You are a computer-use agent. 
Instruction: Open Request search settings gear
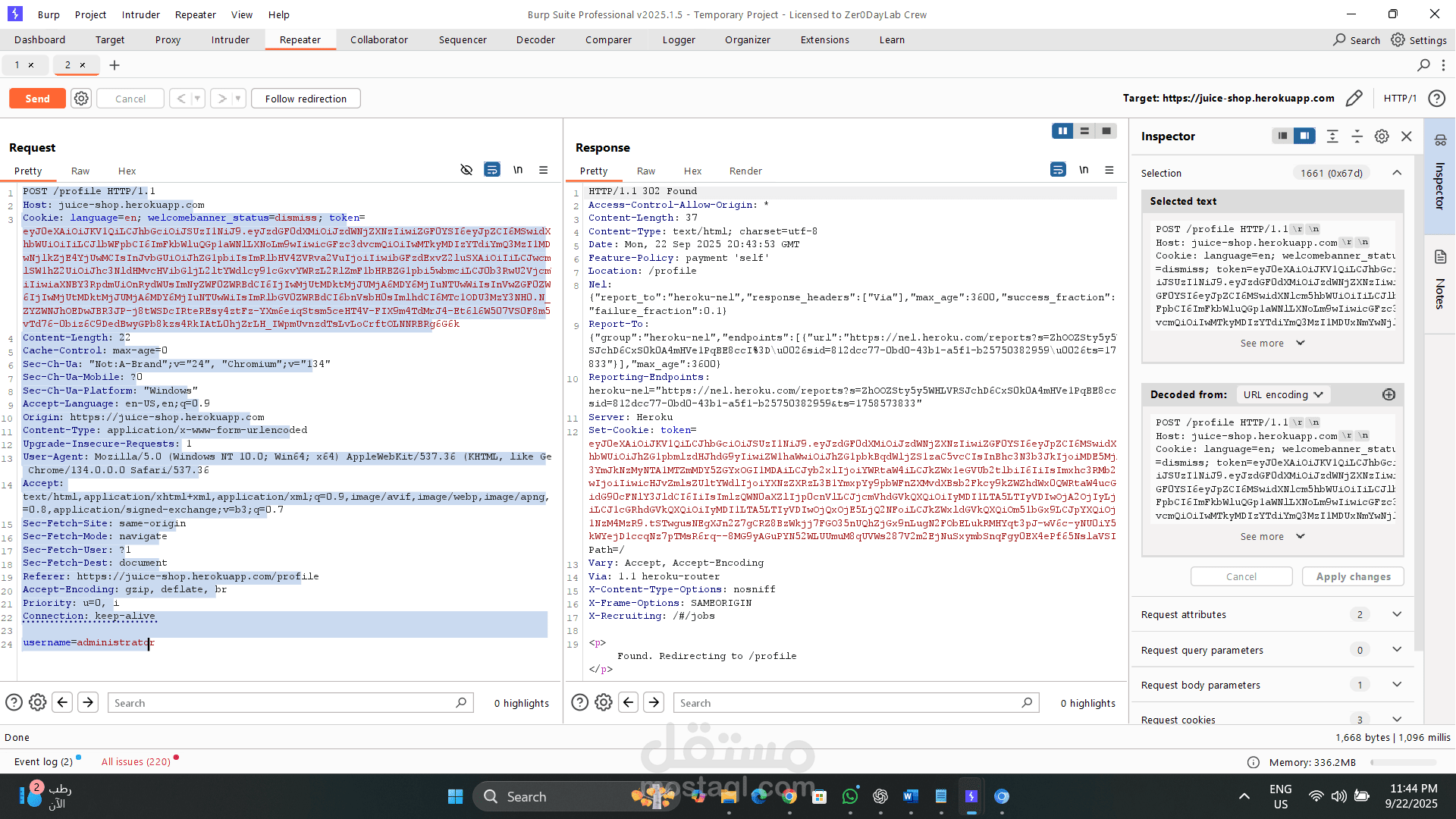[x=37, y=702]
